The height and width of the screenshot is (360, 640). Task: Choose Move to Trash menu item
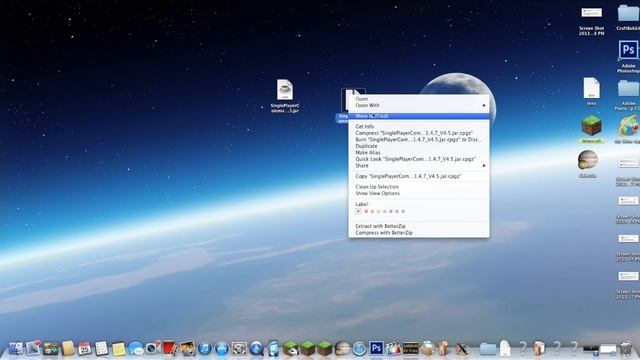click(419, 116)
